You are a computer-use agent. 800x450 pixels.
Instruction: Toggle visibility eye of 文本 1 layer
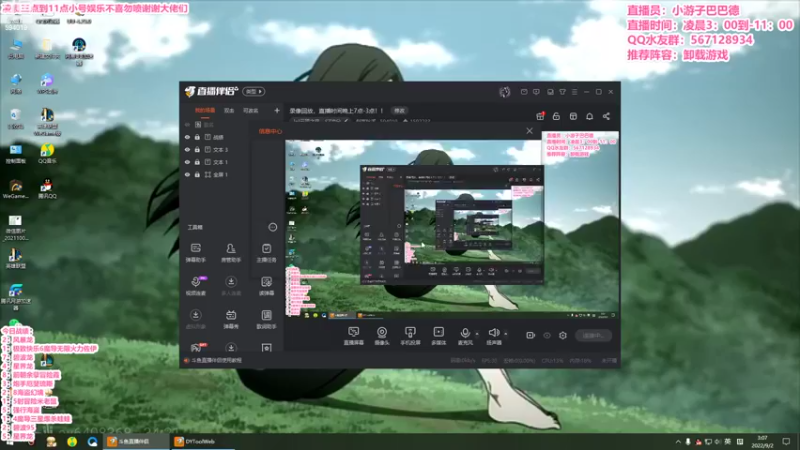click(187, 162)
